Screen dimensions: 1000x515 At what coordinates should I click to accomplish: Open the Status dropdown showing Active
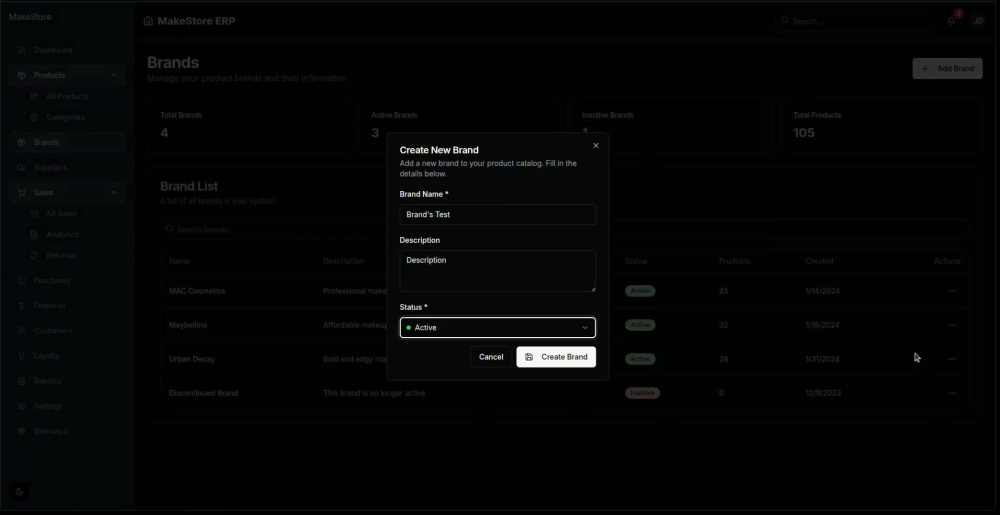(x=497, y=328)
